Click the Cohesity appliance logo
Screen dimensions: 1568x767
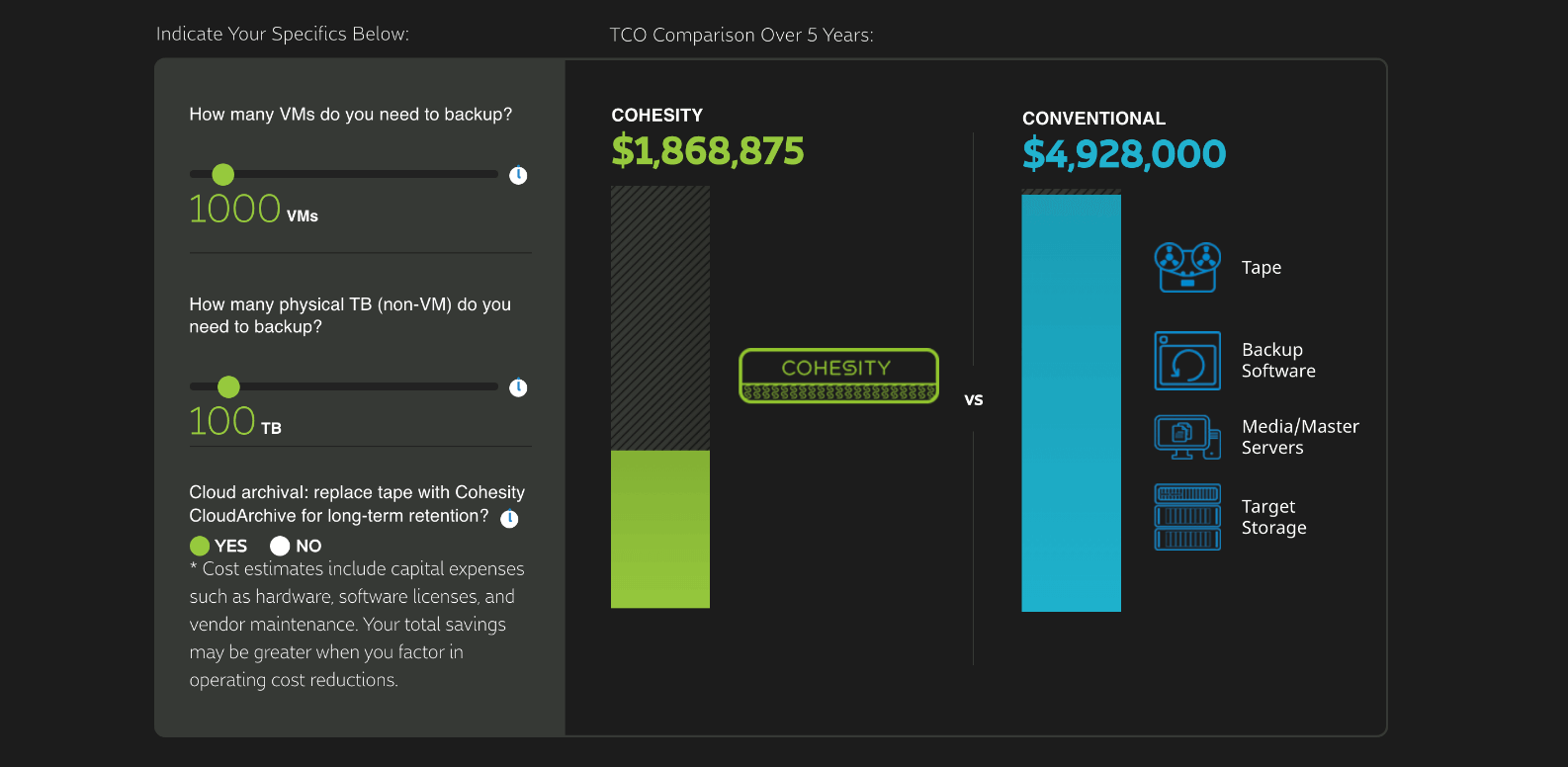838,376
